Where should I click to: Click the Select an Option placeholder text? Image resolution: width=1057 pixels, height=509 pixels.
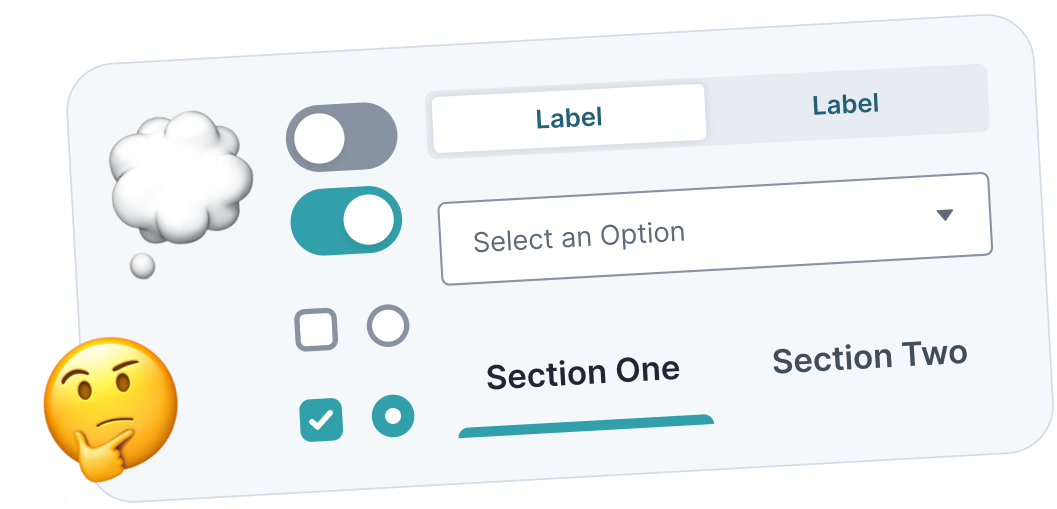[x=579, y=238]
